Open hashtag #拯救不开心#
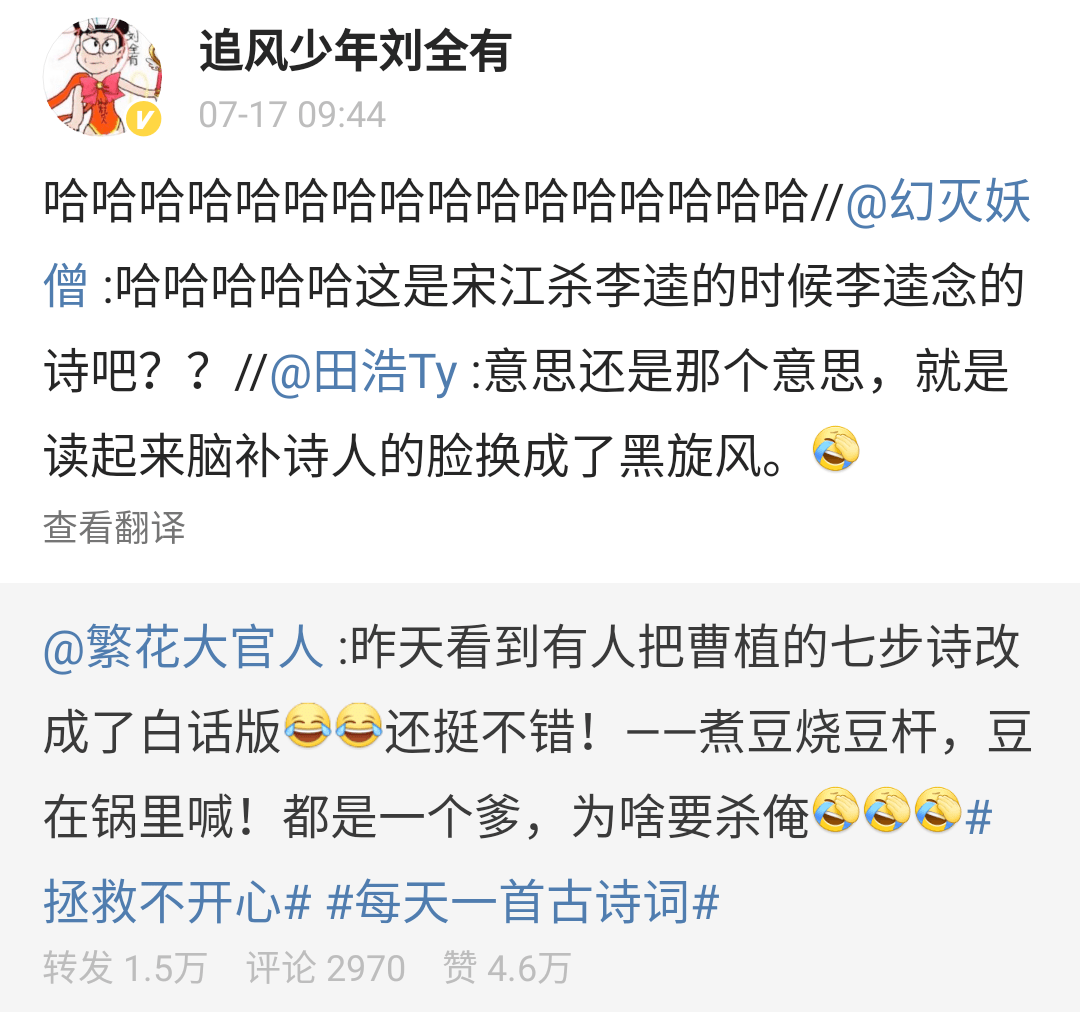1080x1012 pixels. click(x=518, y=860)
